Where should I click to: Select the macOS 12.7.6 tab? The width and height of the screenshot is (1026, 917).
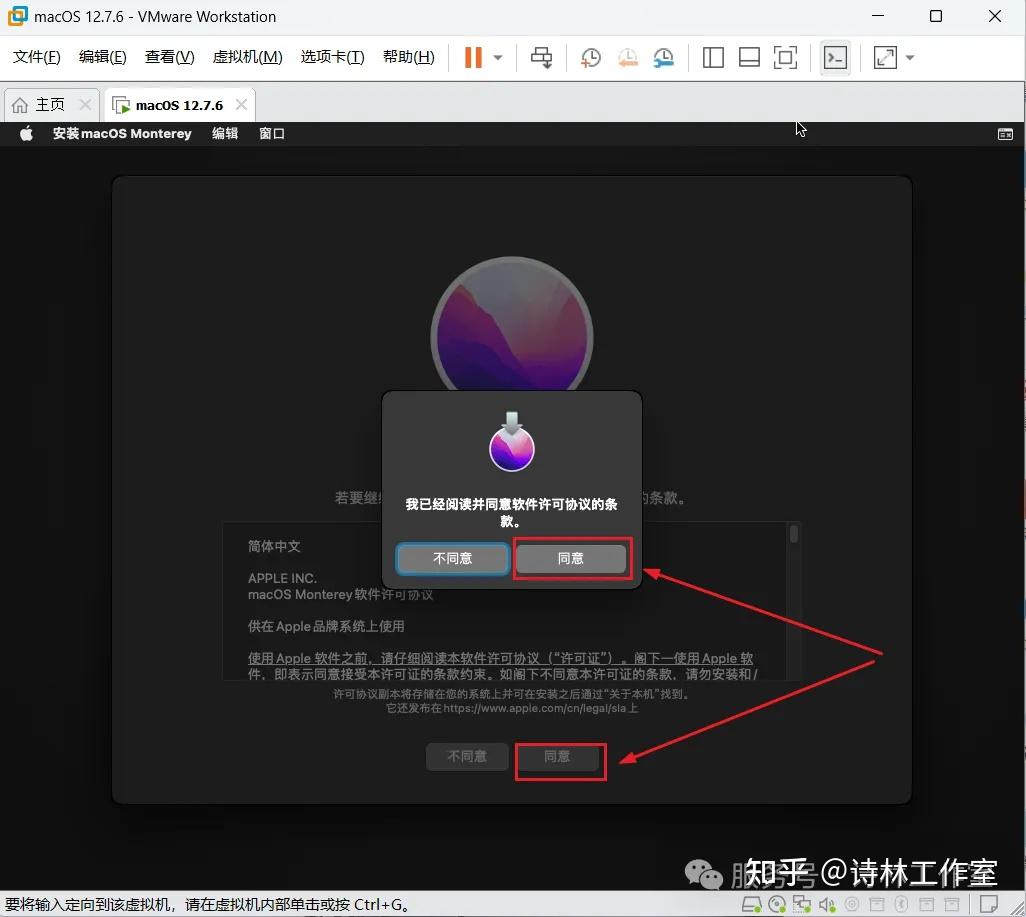pos(179,105)
